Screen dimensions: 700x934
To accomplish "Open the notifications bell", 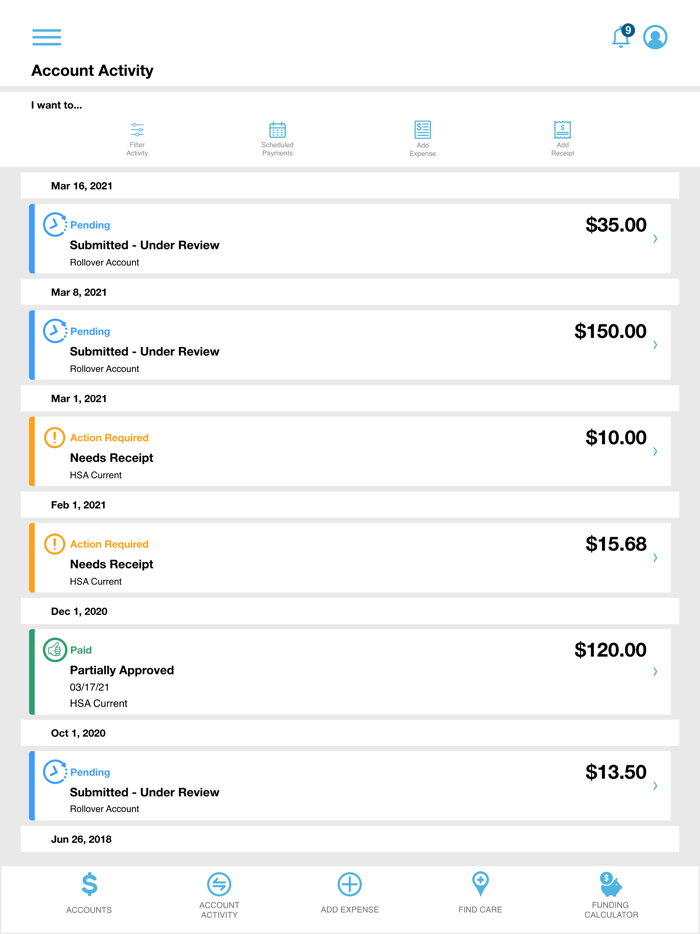I will (620, 38).
